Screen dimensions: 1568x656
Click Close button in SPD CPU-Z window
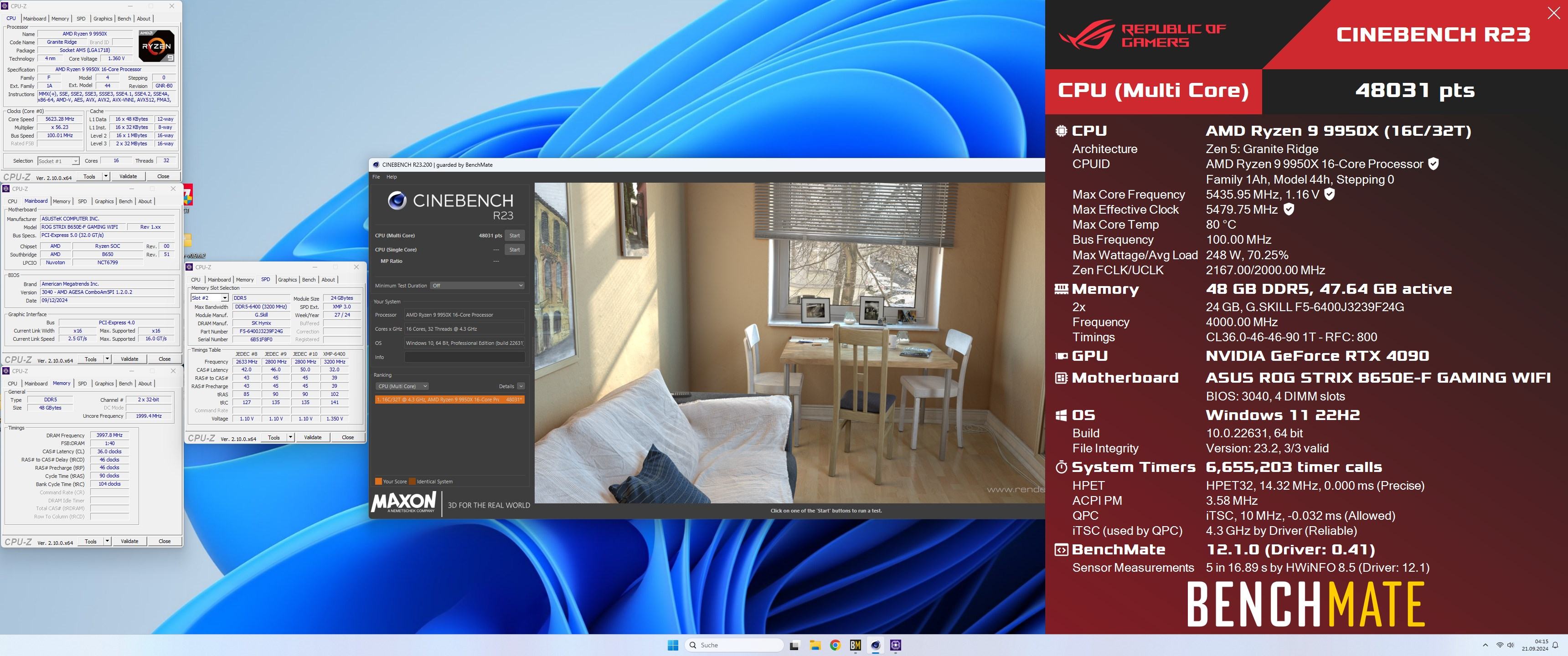[348, 437]
